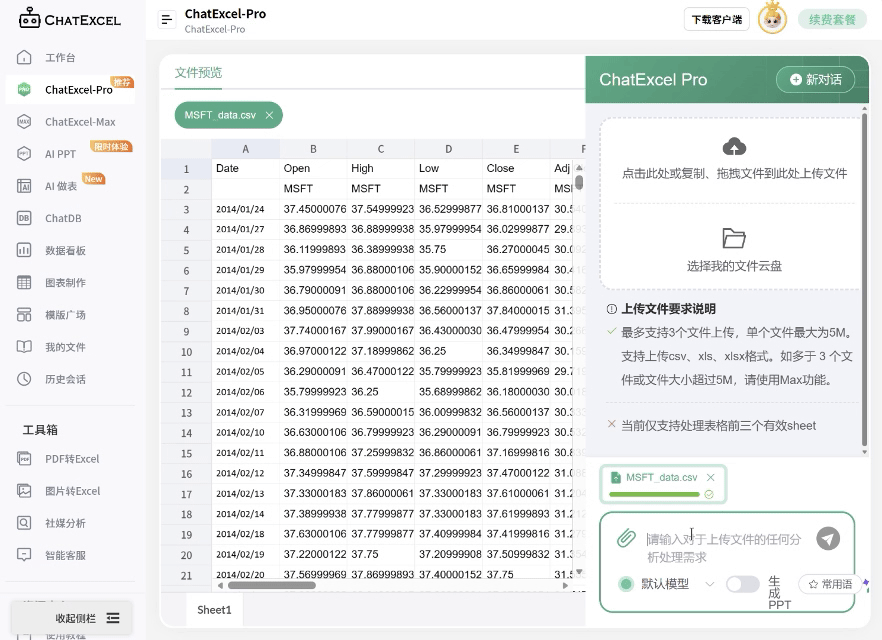This screenshot has width=882, height=640.
Task: Click the chat panel vertical scrollbar
Action: point(865,280)
